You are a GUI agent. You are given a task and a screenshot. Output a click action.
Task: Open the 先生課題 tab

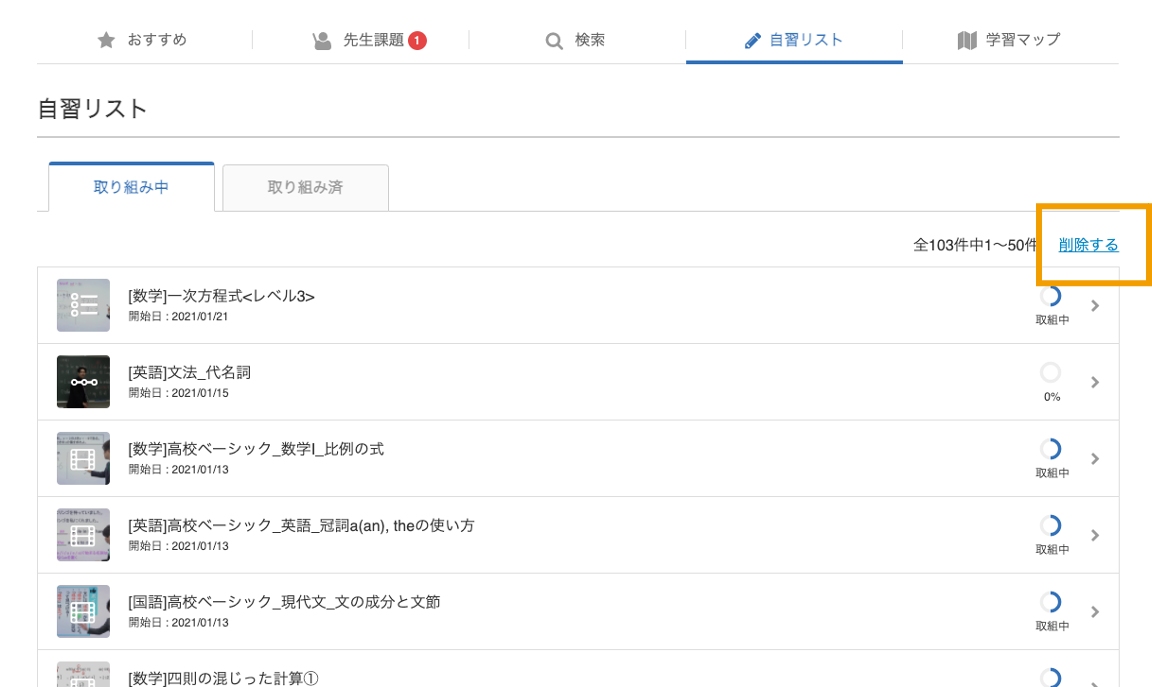360,40
